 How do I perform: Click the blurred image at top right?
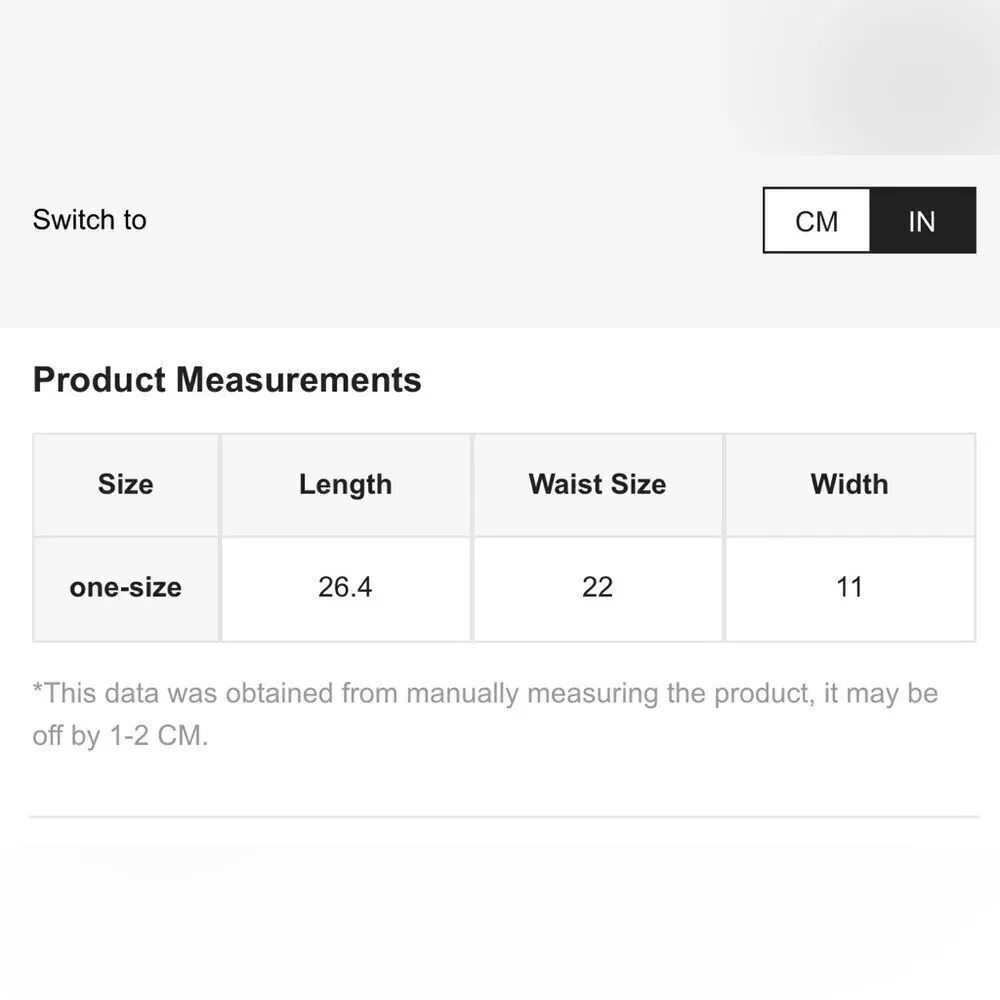[861, 77]
